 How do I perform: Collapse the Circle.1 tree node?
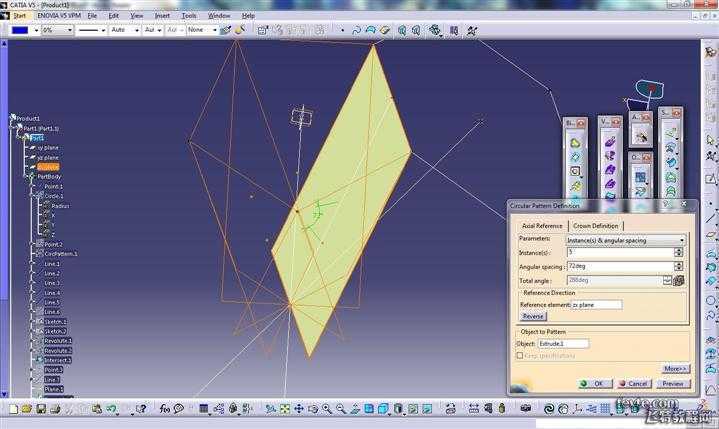(32, 196)
